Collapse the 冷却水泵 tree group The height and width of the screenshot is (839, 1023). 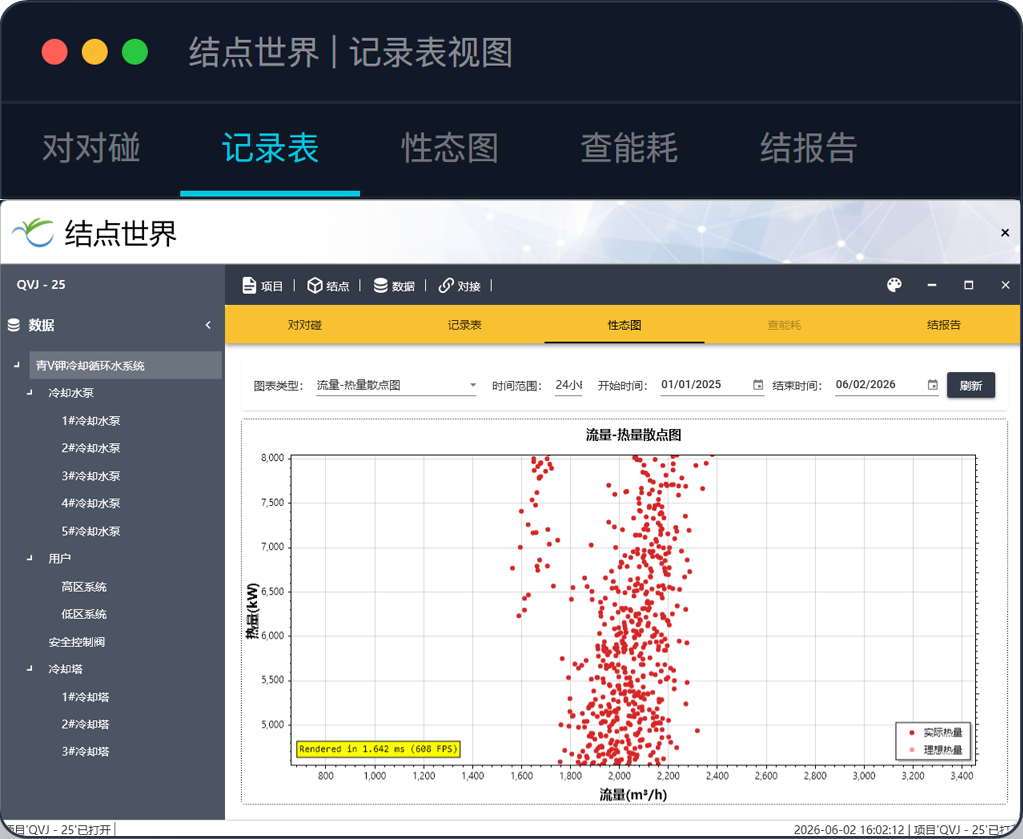[x=29, y=393]
